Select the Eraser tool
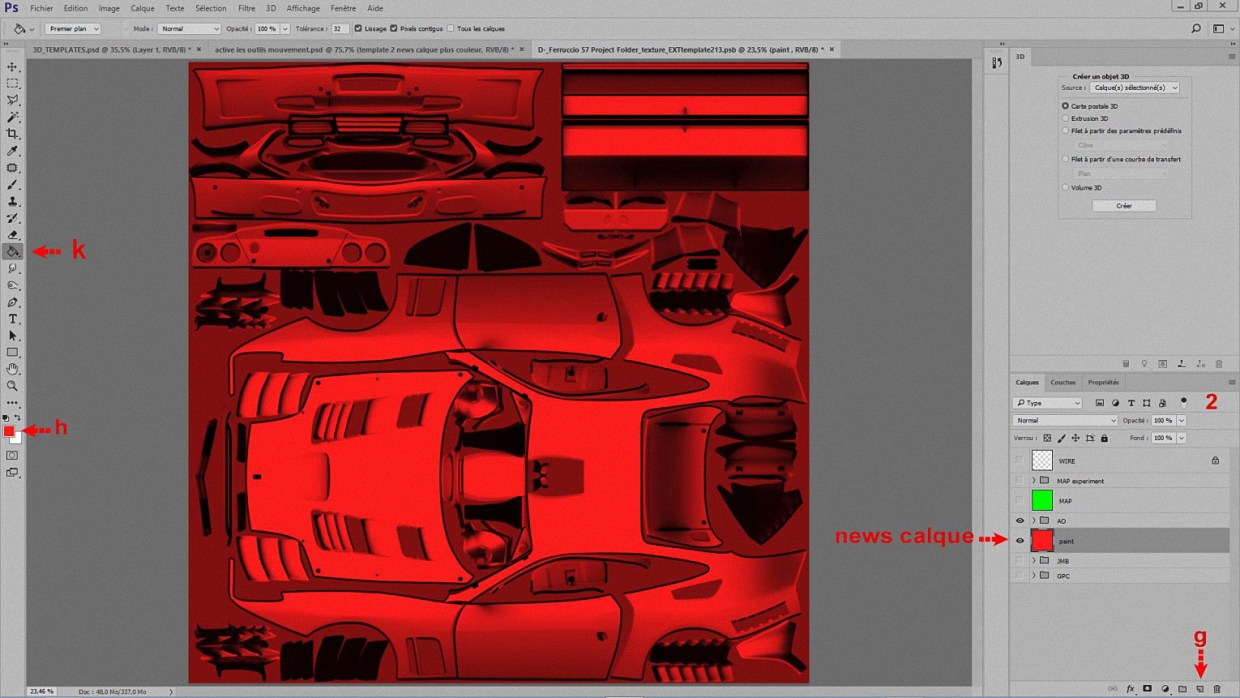The height and width of the screenshot is (698, 1240). [x=13, y=235]
